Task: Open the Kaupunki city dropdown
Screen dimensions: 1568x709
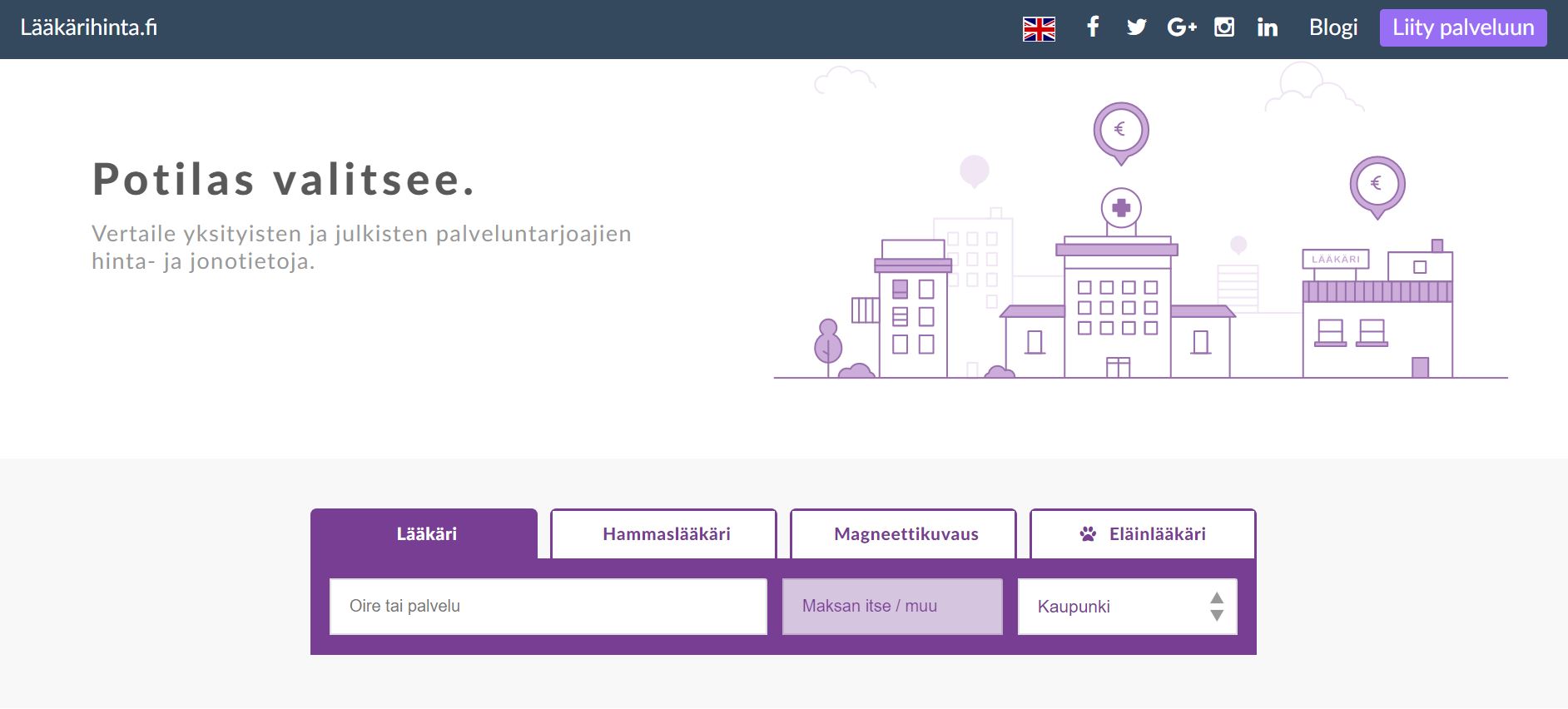Action: click(1115, 607)
